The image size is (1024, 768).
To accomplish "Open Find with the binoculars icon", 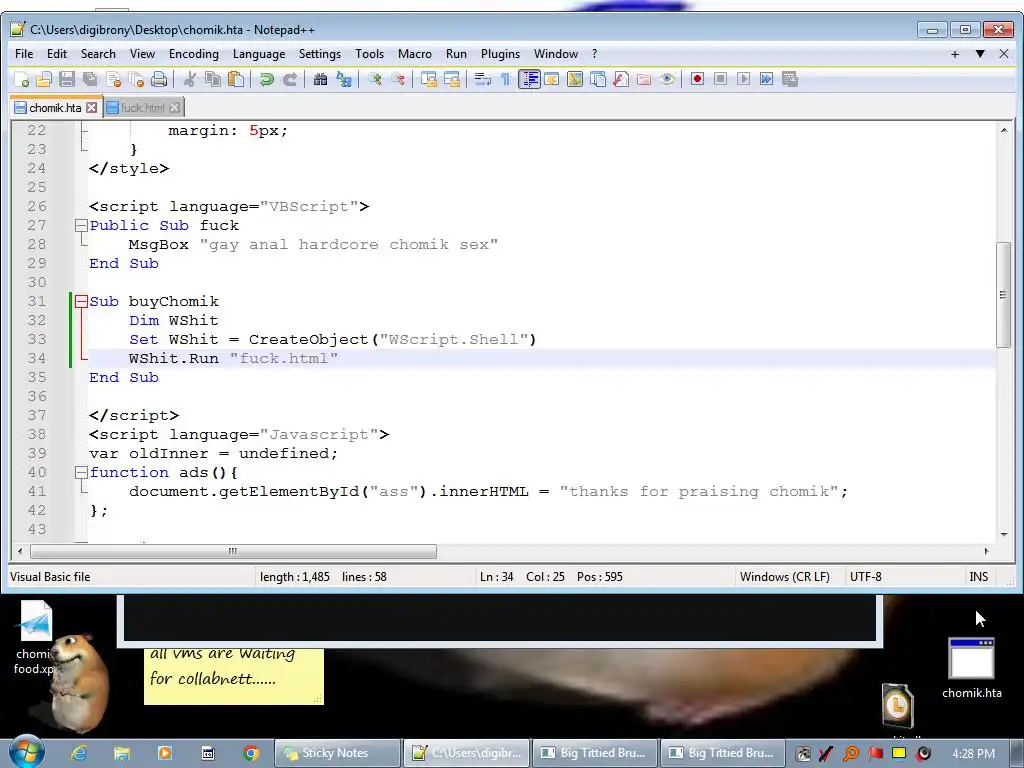I will tap(320, 80).
